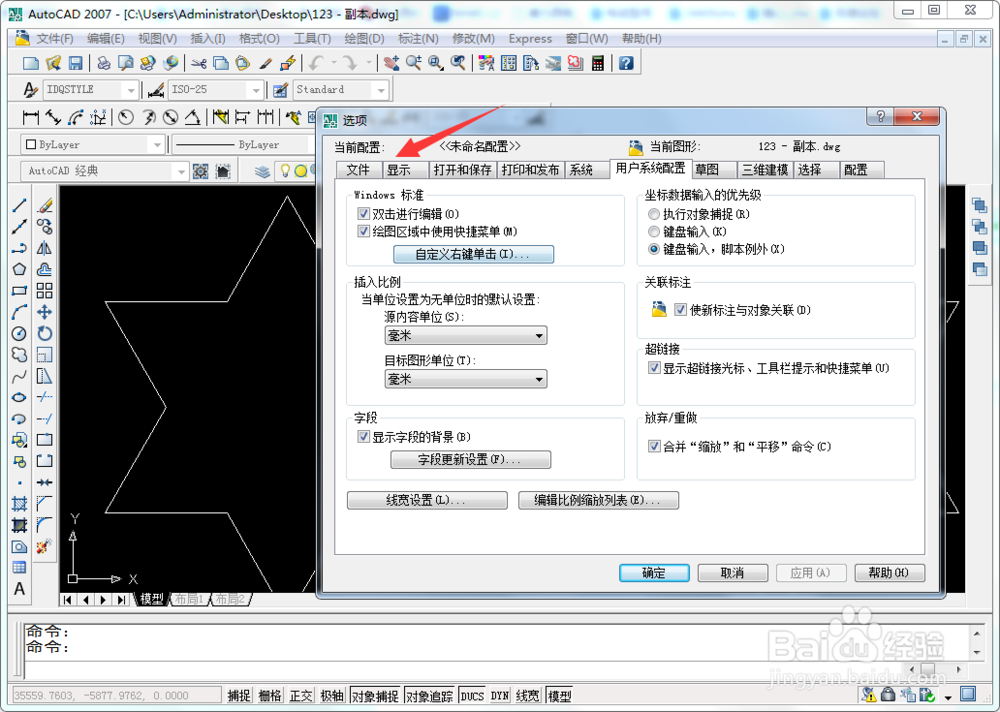Toggle shortcut menus in drawing area checkbox
The width and height of the screenshot is (1000, 712).
(x=364, y=231)
